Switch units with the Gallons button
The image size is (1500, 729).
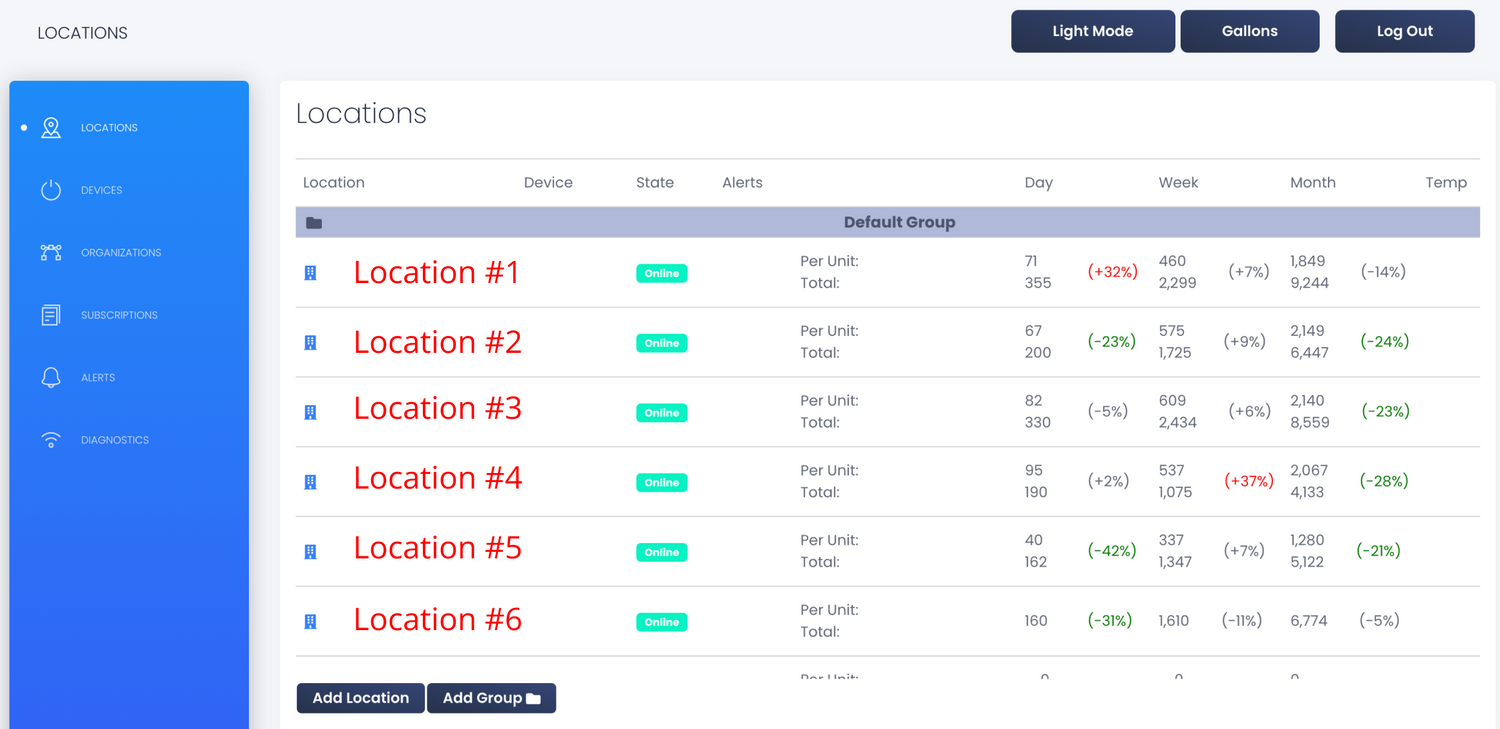coord(1249,31)
